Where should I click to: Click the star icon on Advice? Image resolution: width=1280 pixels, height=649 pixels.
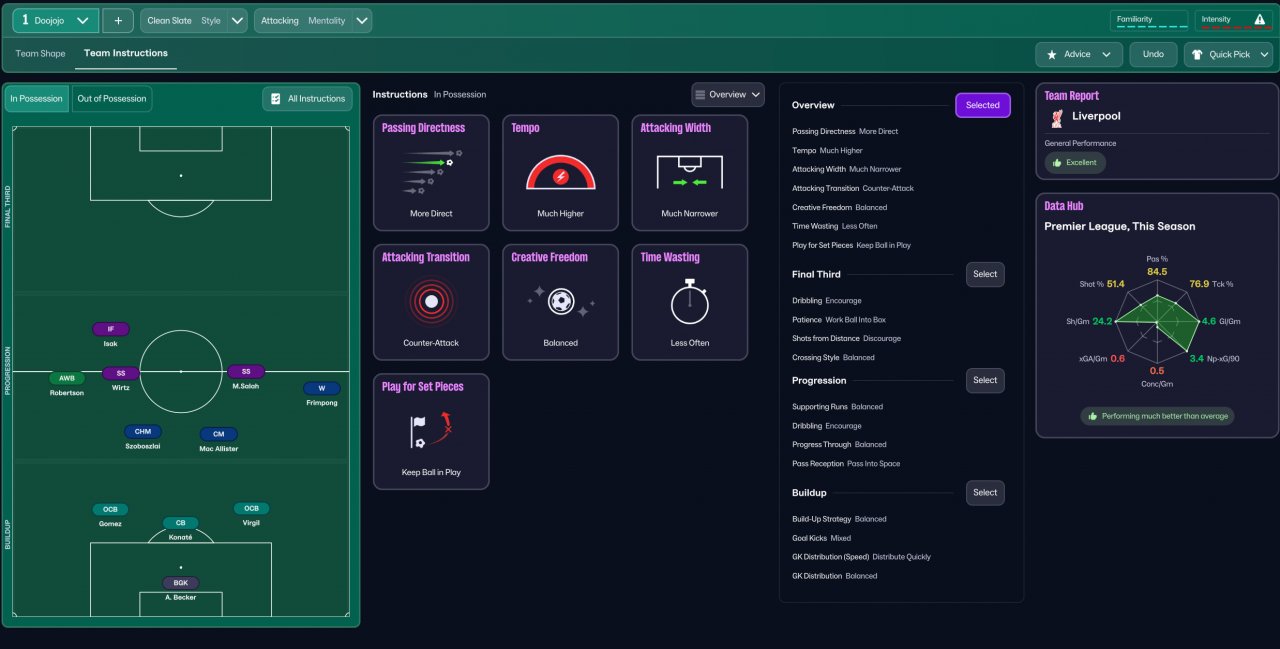pyautogui.click(x=1051, y=54)
